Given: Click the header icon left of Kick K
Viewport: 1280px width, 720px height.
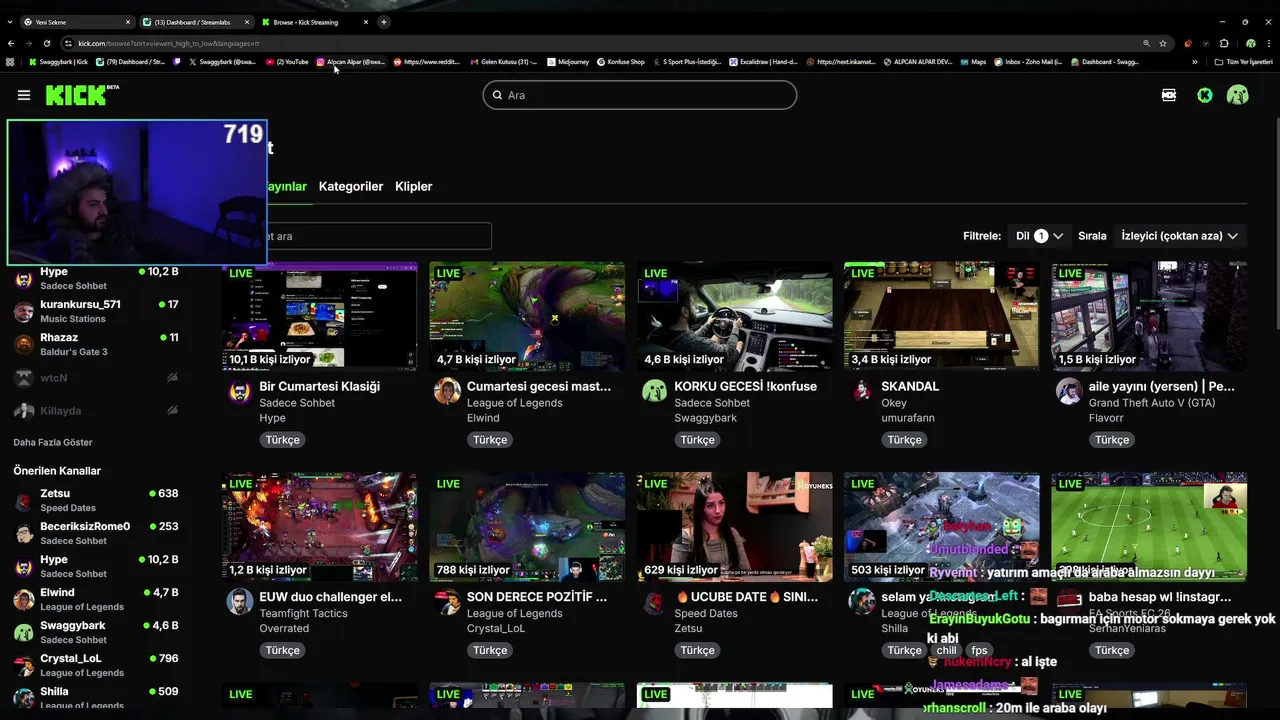Looking at the screenshot, I should coord(1169,95).
